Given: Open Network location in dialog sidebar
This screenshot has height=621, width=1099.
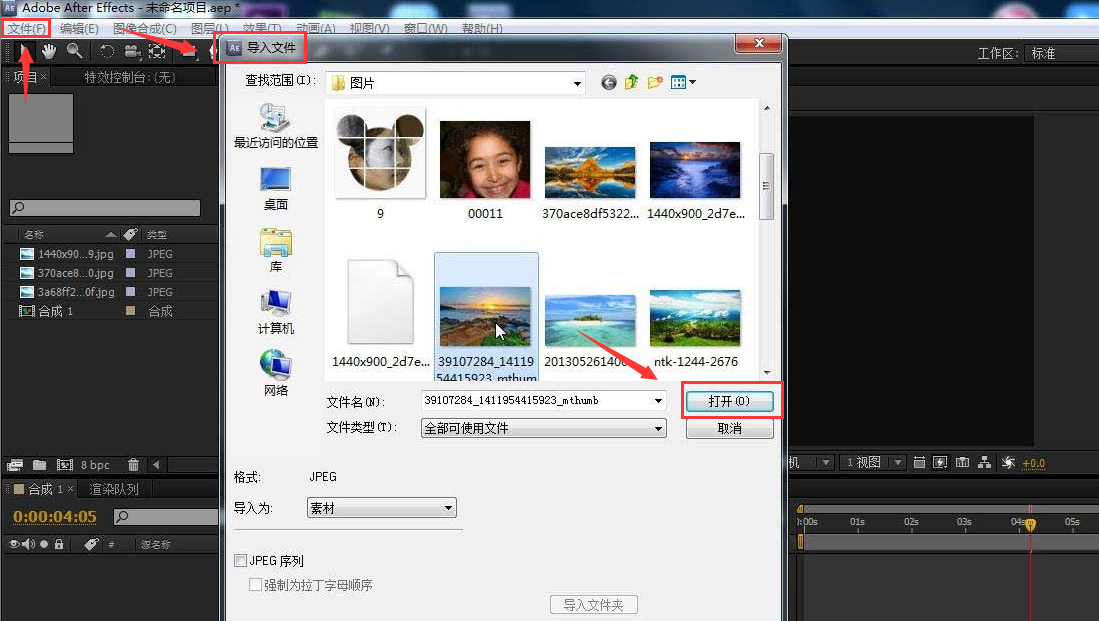Looking at the screenshot, I should pyautogui.click(x=275, y=374).
